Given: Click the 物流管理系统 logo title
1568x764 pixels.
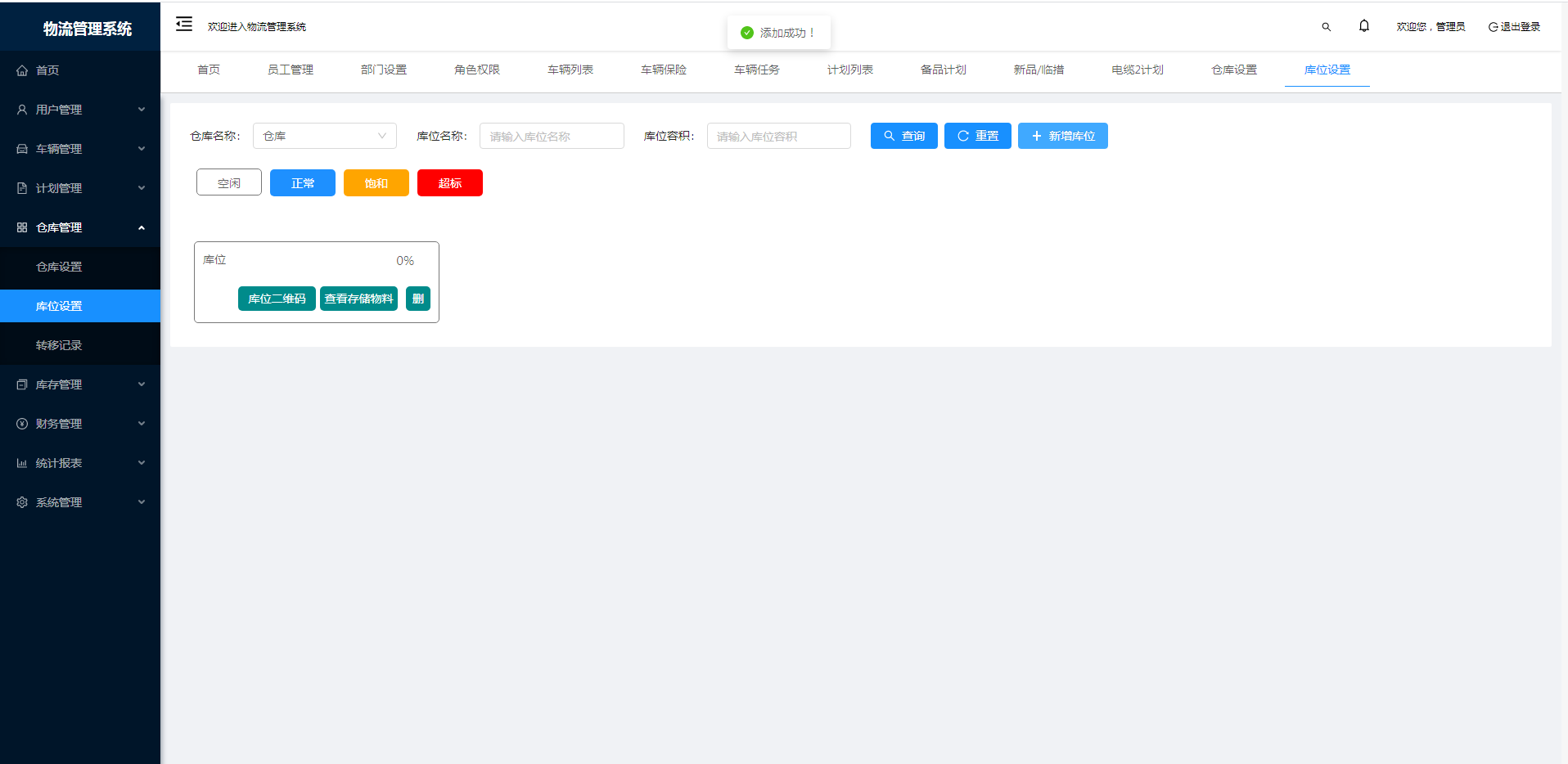Looking at the screenshot, I should coord(88,29).
